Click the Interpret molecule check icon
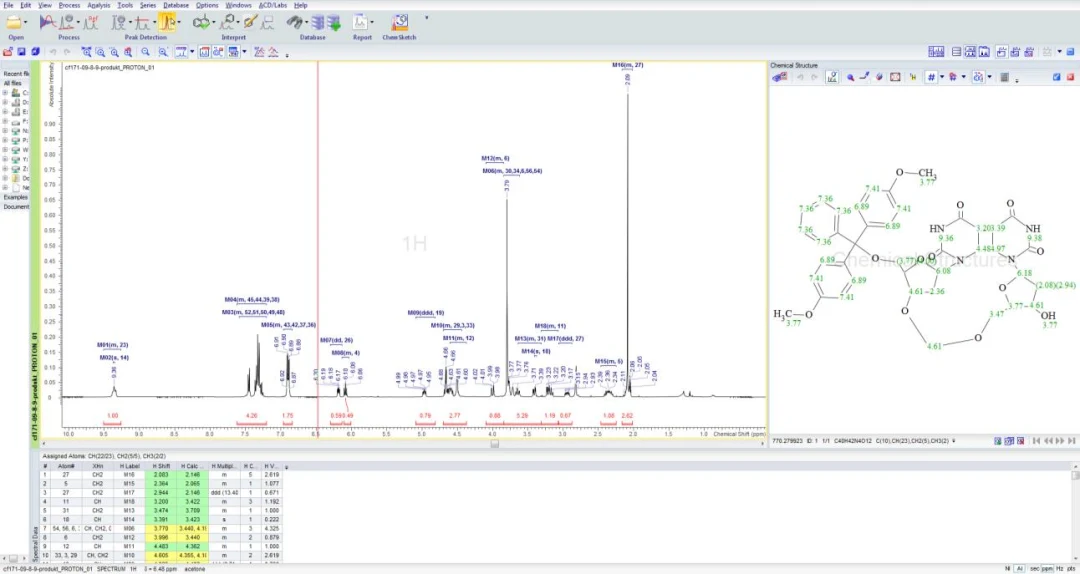Viewport: 1080px width, 574px height. pyautogui.click(x=202, y=23)
